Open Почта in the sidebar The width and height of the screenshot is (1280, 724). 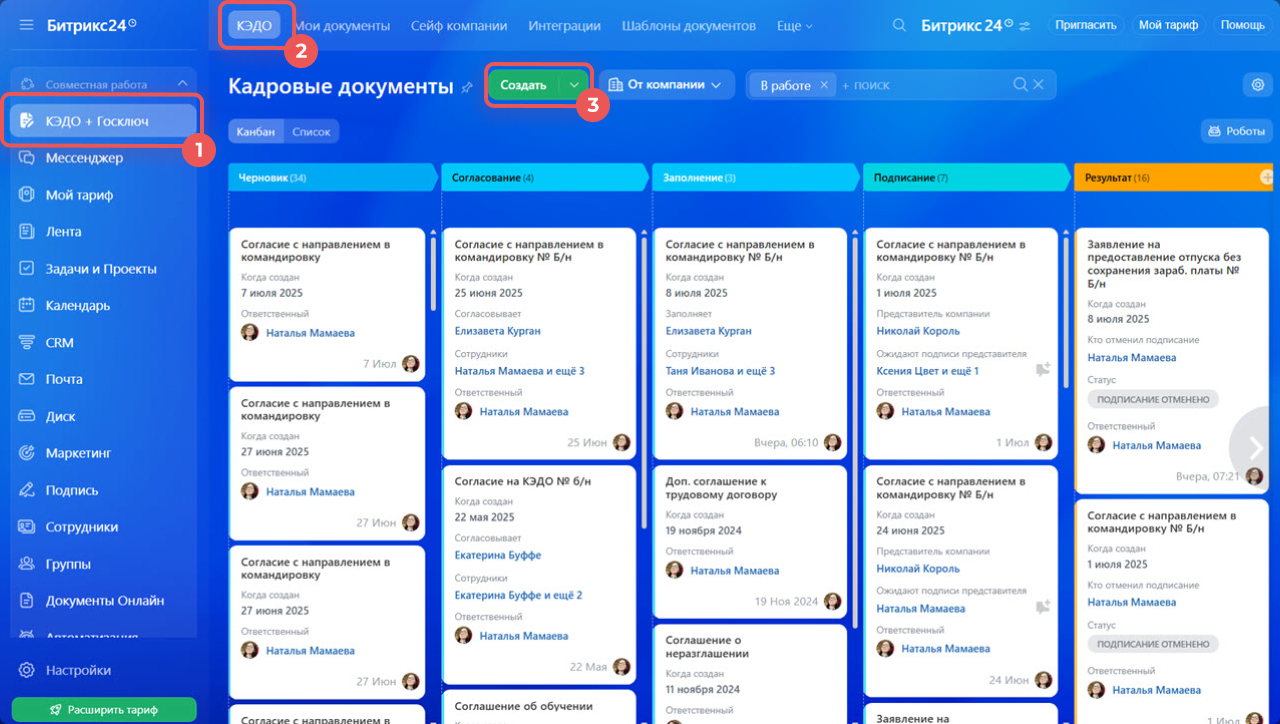coord(64,379)
